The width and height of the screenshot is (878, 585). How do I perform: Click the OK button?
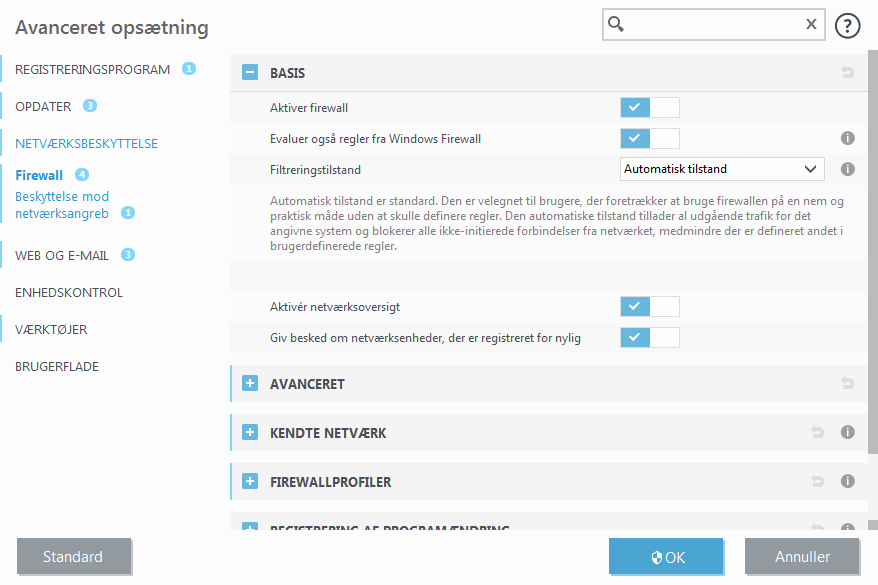(x=666, y=557)
